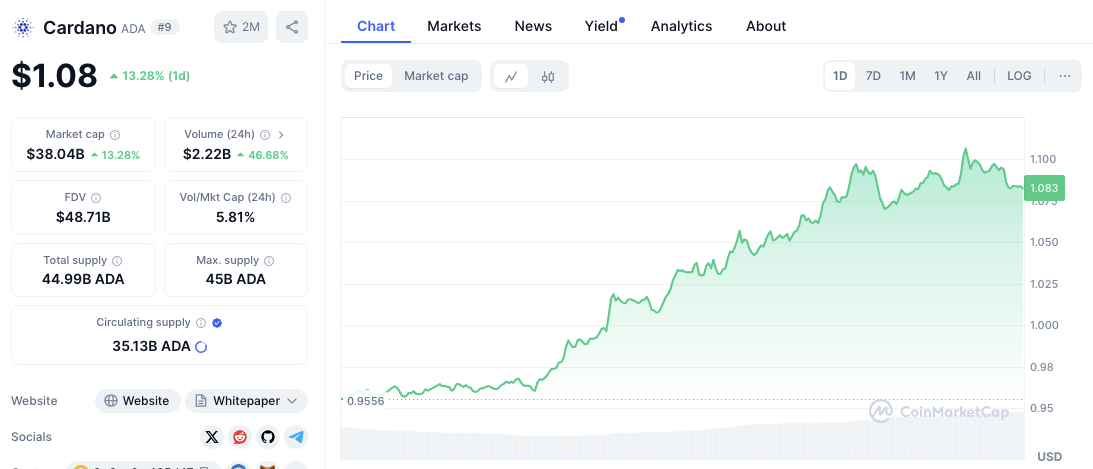Open Cardano's X (Twitter) social link

[x=211, y=437]
